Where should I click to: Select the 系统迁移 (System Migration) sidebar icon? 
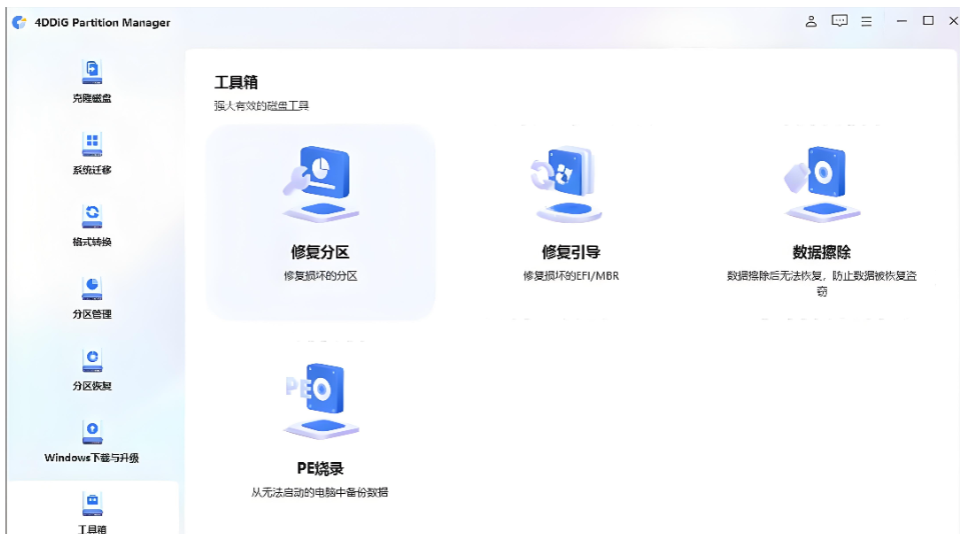(x=92, y=144)
